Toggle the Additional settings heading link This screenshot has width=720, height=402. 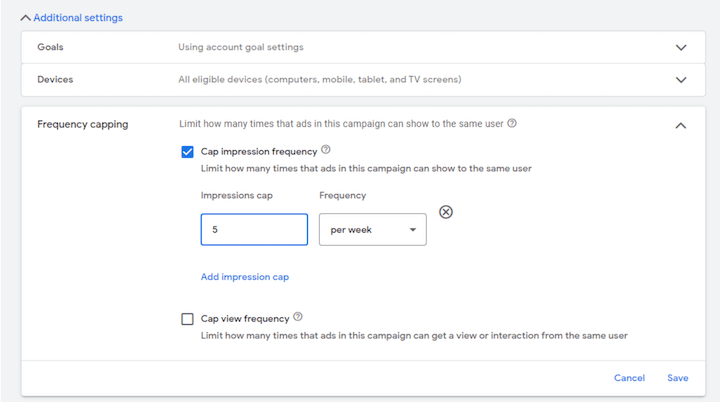coord(78,18)
